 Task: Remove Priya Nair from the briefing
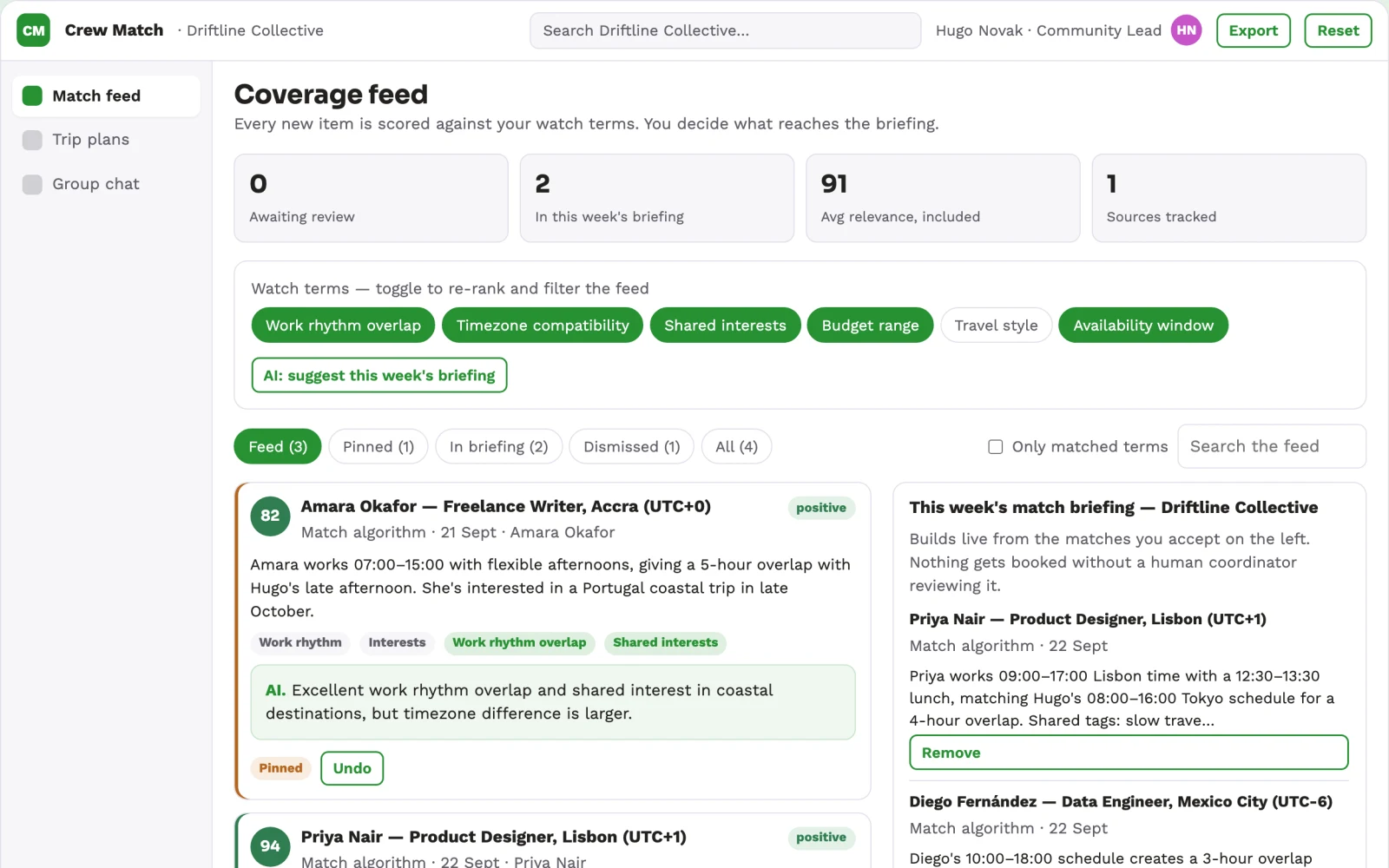(x=1129, y=753)
